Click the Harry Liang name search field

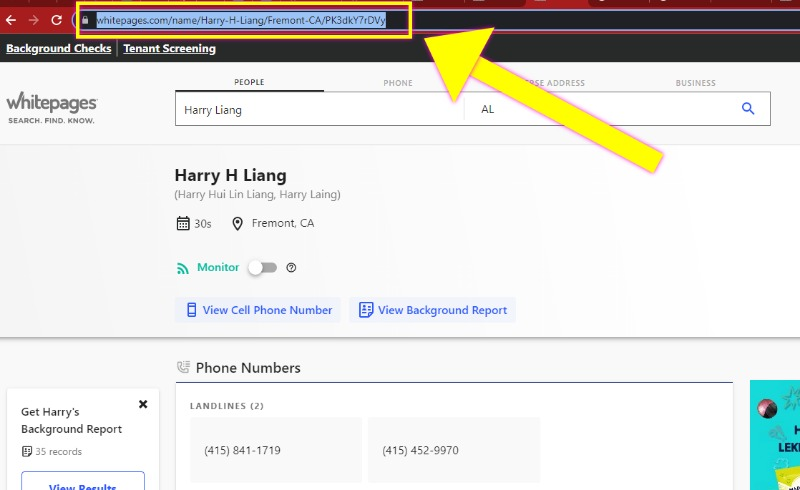[x=319, y=109]
